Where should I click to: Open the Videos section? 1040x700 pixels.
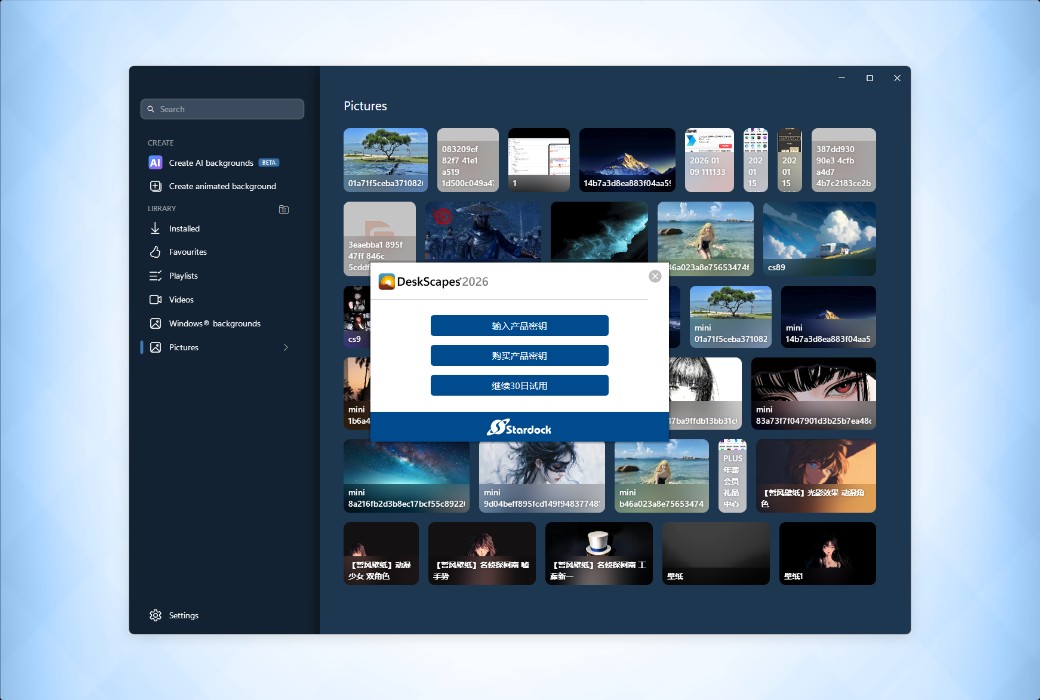click(181, 300)
